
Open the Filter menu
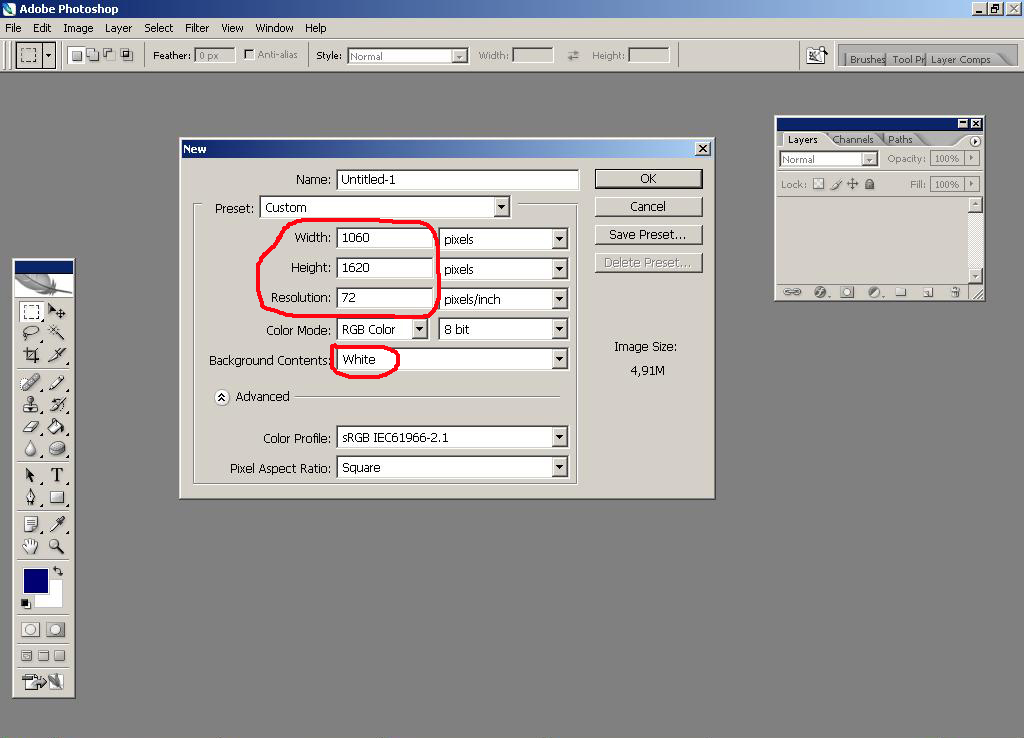(x=197, y=28)
